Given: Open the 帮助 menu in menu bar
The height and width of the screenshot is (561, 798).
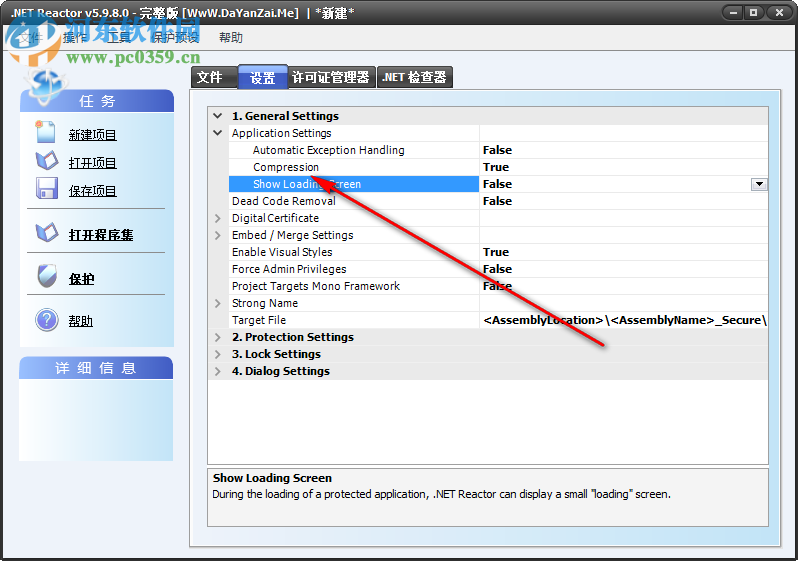Looking at the screenshot, I should 231,38.
